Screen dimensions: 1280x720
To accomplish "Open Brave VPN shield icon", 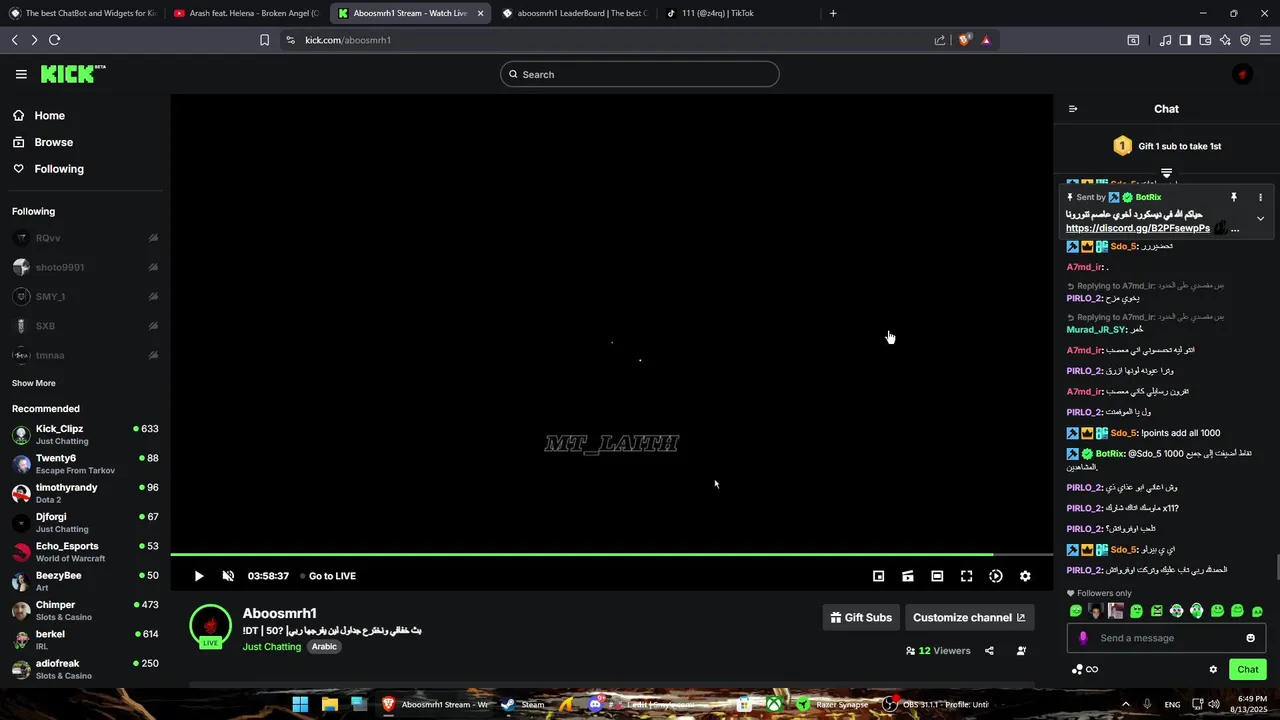I will tap(1245, 40).
